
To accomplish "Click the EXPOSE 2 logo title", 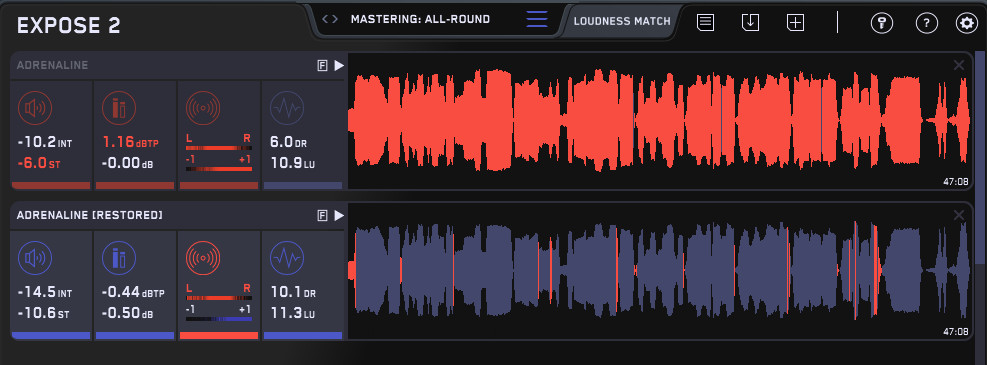I will click(x=69, y=25).
